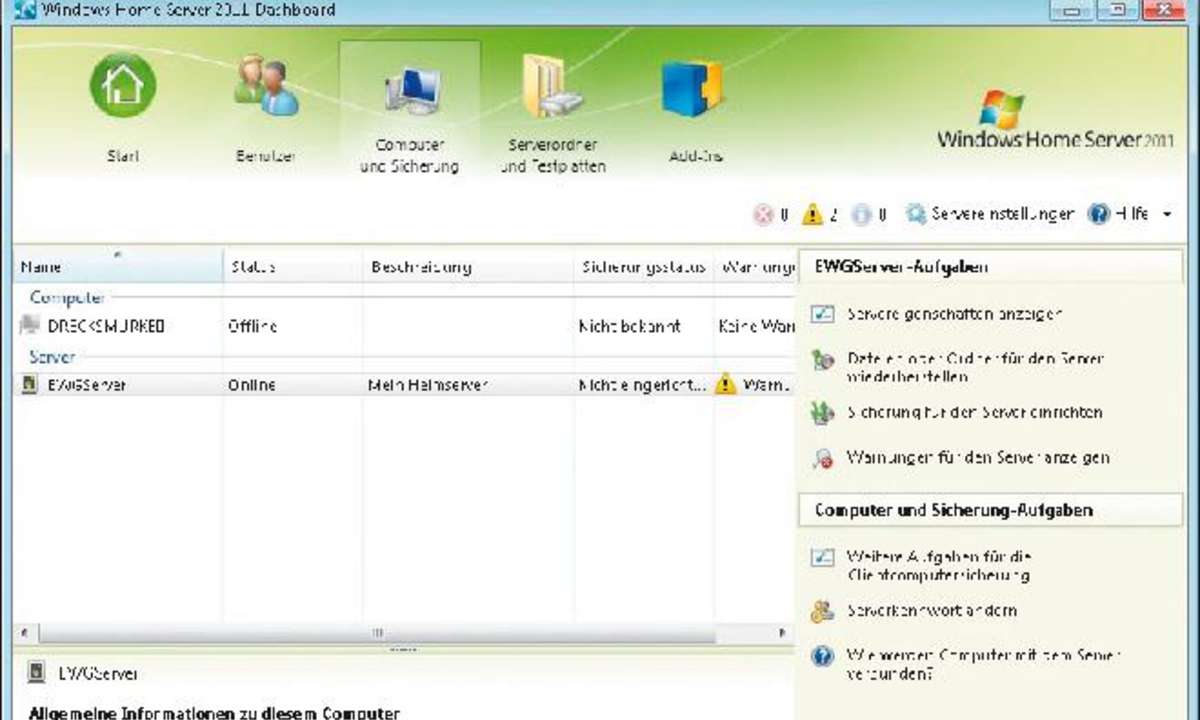Click Serverkennwort ändern keys icon

click(x=822, y=611)
